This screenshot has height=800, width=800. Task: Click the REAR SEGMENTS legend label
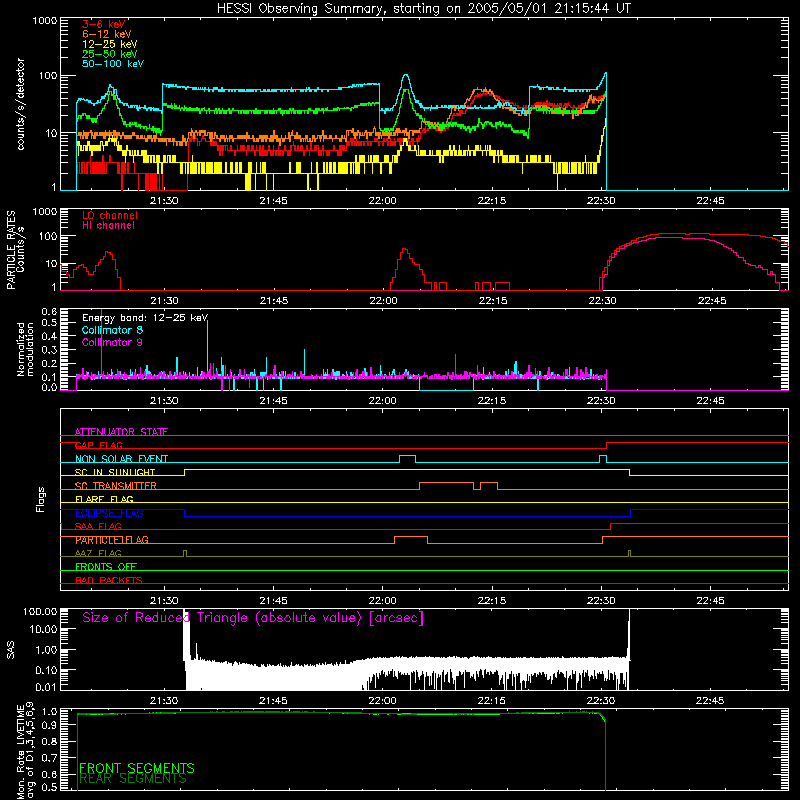pos(133,779)
